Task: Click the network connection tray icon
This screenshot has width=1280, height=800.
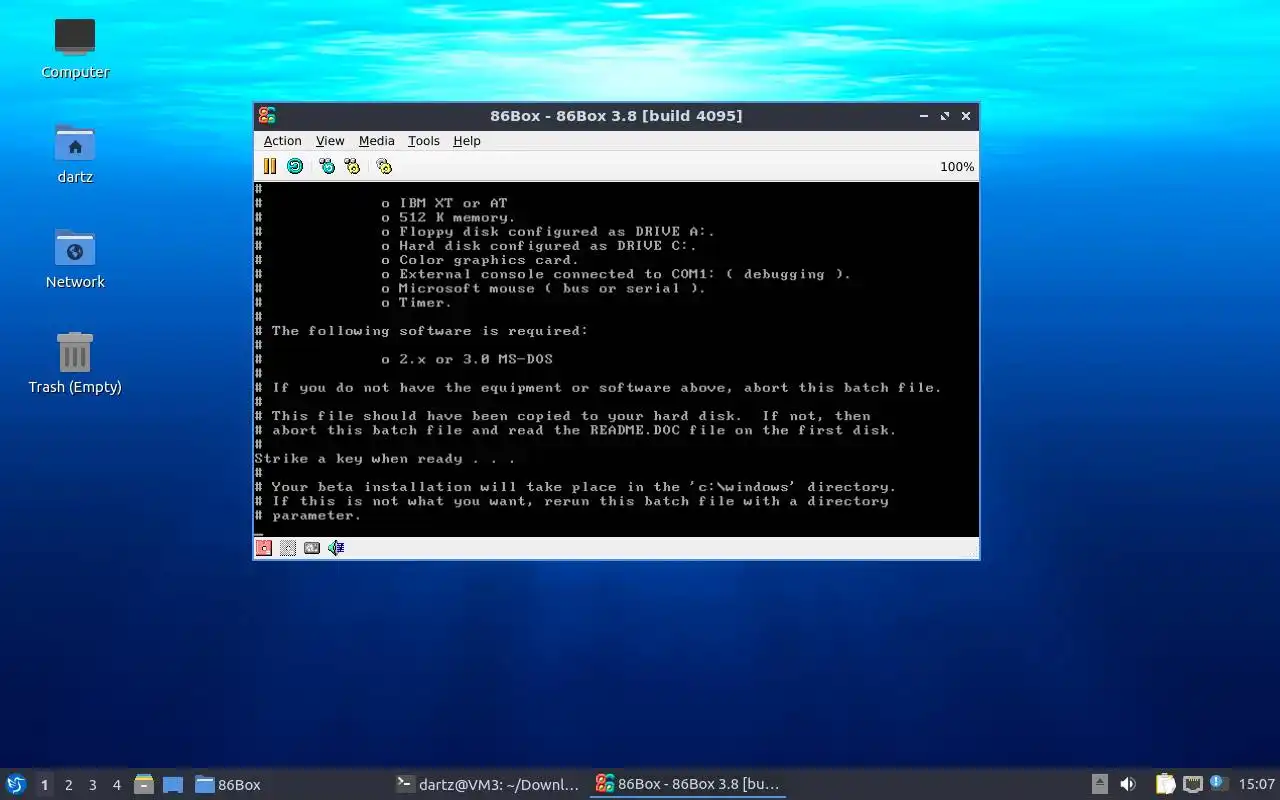Action: (x=1192, y=784)
